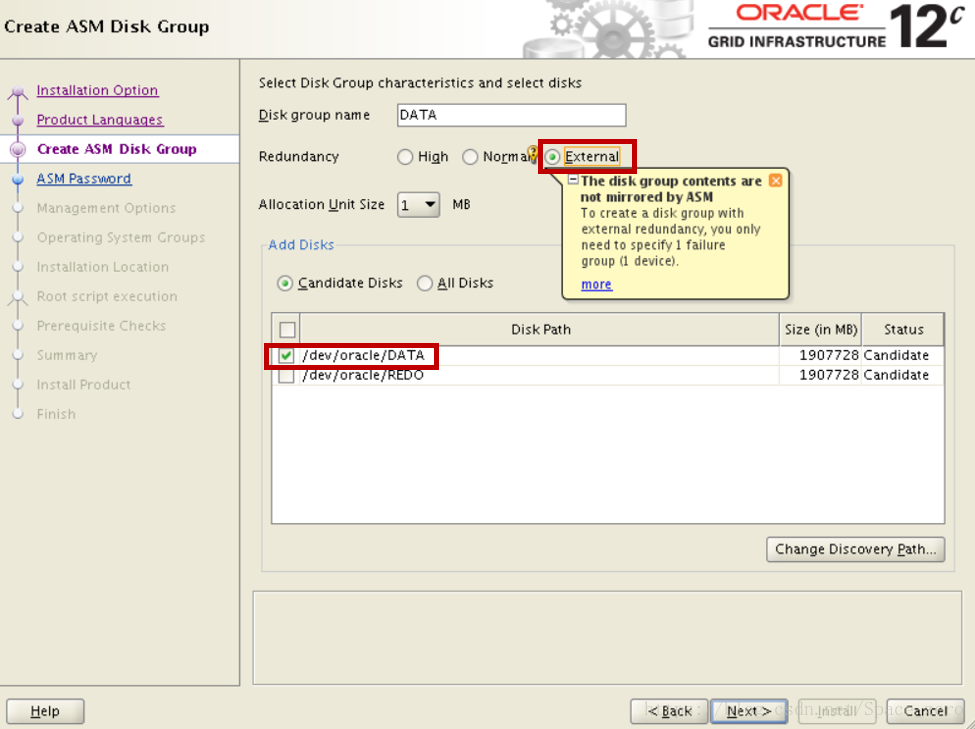This screenshot has height=729, width=975.
Task: Collapse the tooltip with minus icon
Action: click(573, 180)
